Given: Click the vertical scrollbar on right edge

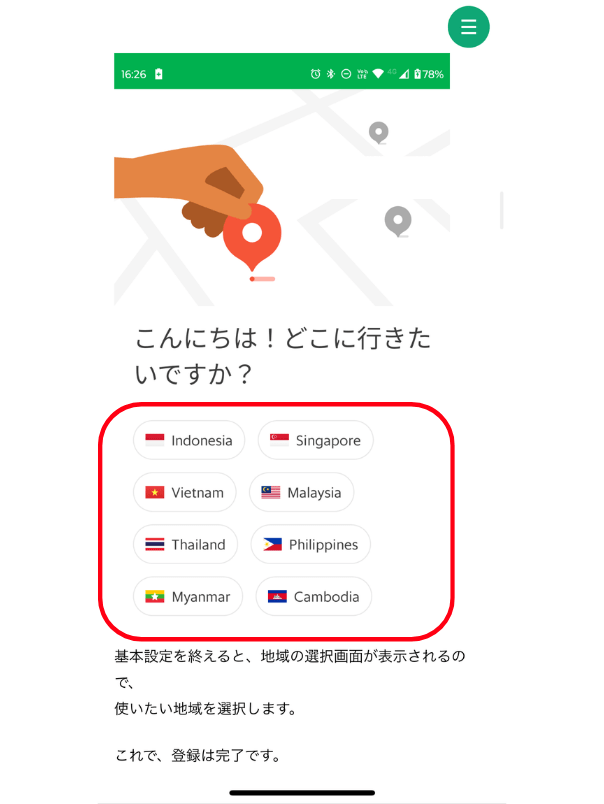Looking at the screenshot, I should (501, 210).
